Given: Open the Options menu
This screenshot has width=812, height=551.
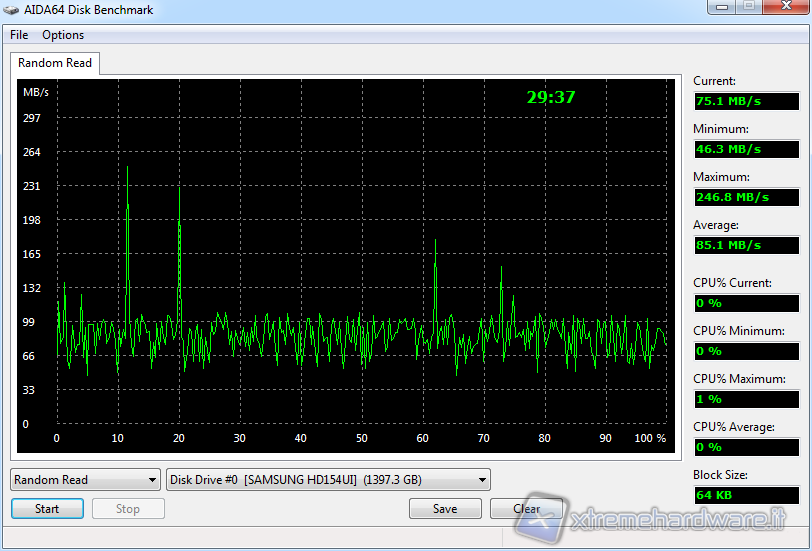Looking at the screenshot, I should [x=63, y=35].
